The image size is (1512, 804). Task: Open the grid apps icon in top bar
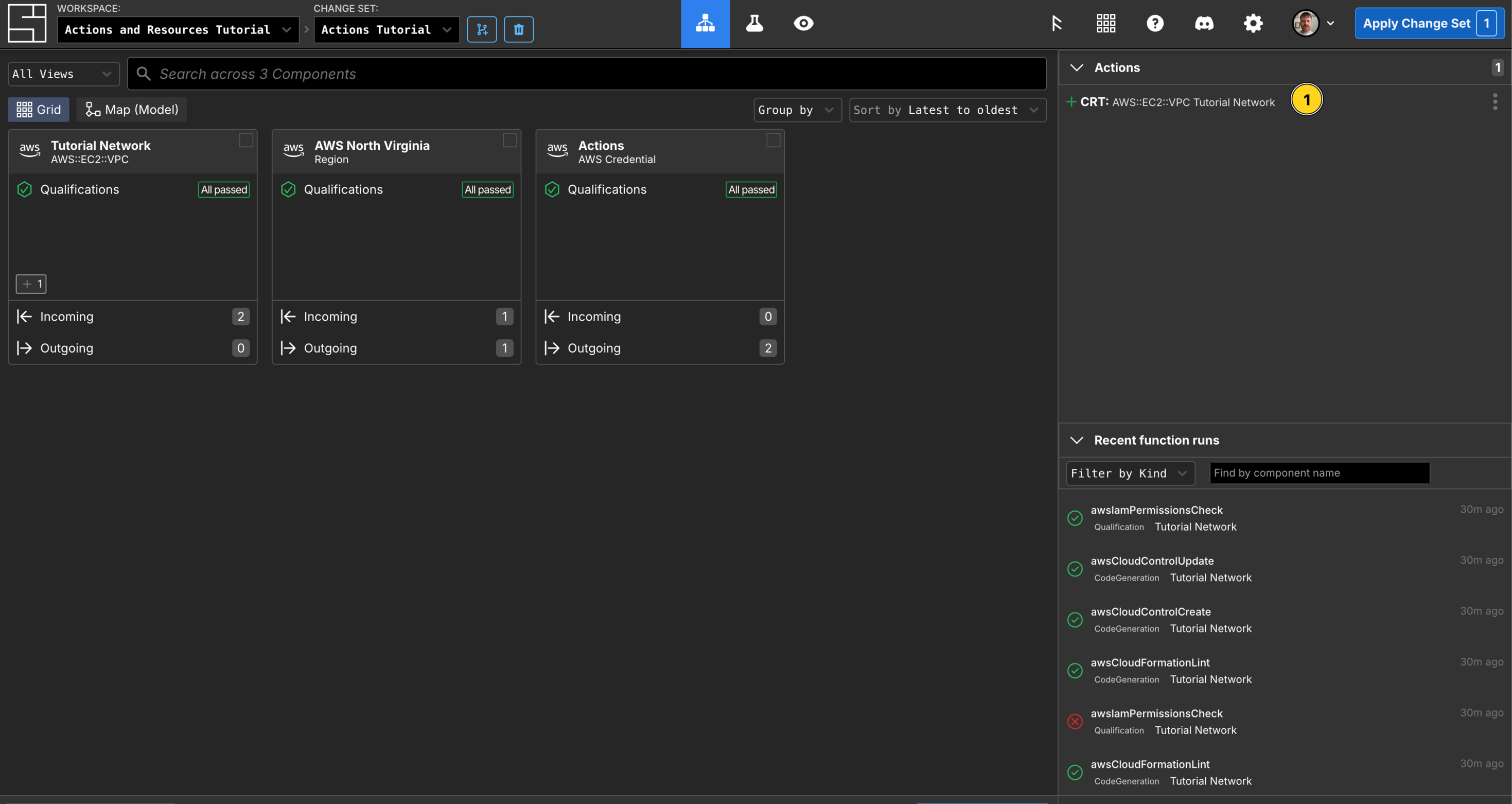[x=1106, y=24]
